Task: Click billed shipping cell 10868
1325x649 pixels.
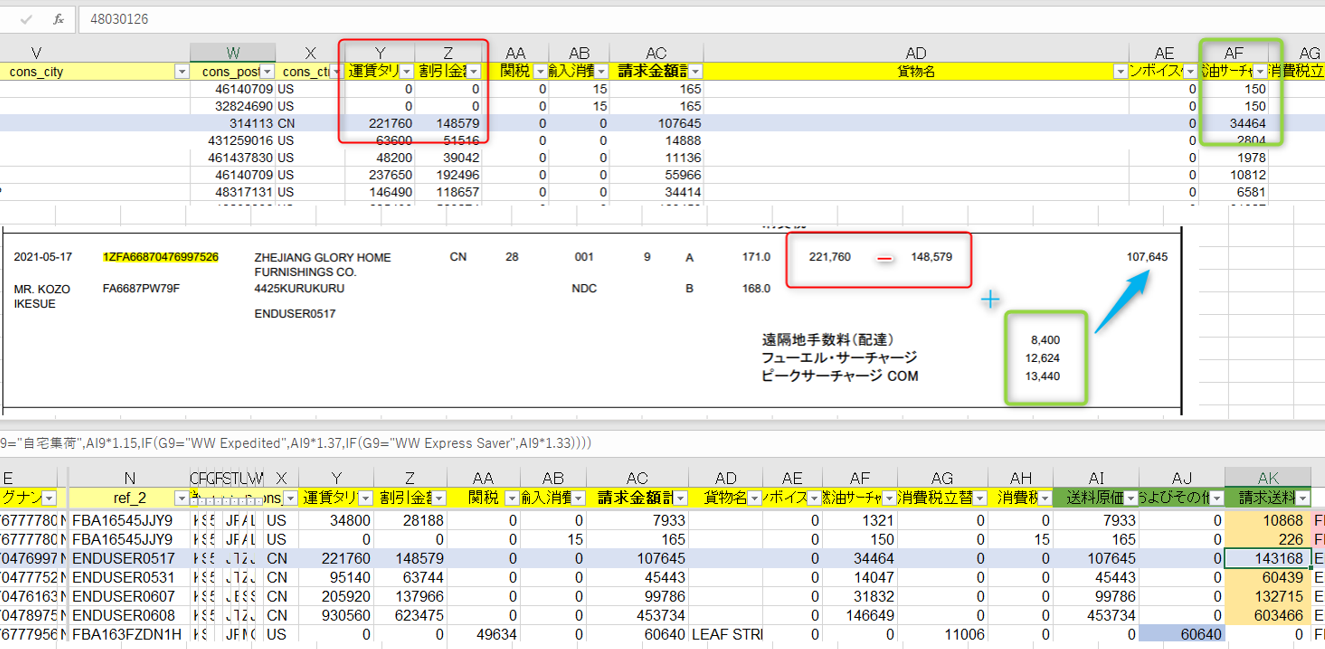Action: coord(1268,520)
